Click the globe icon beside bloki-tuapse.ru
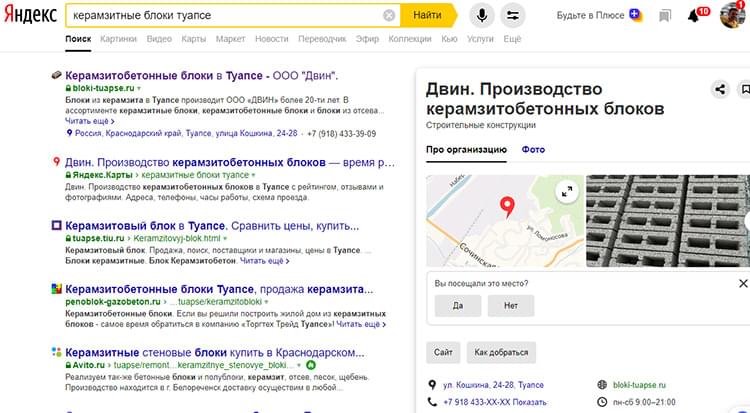Viewport: 750px width, 413px height. (602, 385)
